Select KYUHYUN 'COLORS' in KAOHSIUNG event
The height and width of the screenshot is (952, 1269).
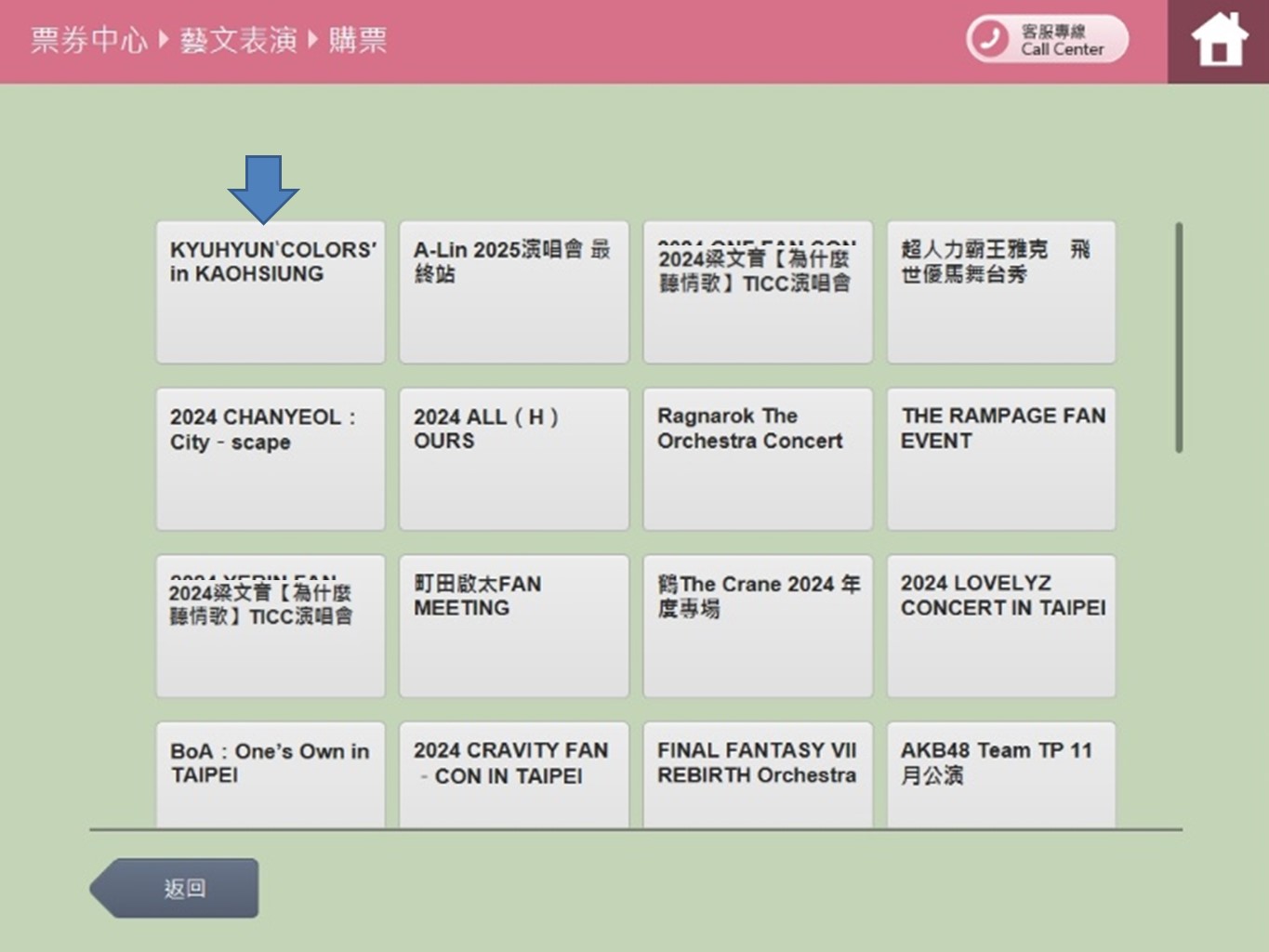[271, 292]
